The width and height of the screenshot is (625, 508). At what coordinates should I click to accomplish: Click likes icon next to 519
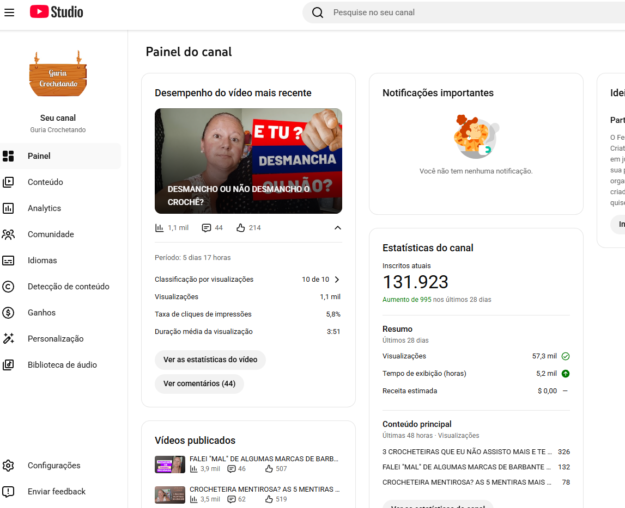269,499
